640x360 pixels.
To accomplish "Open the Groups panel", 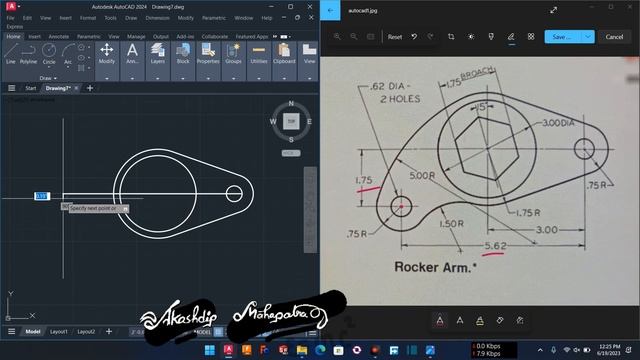I will coord(233,53).
